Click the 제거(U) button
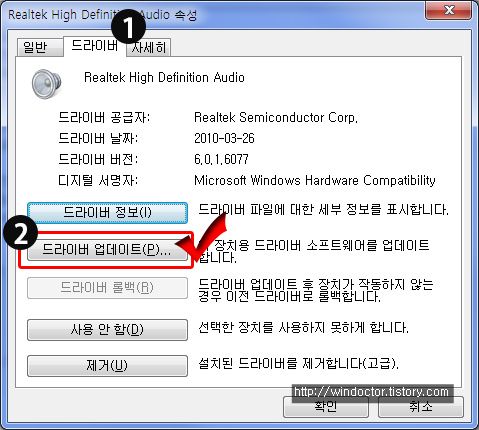 107,366
